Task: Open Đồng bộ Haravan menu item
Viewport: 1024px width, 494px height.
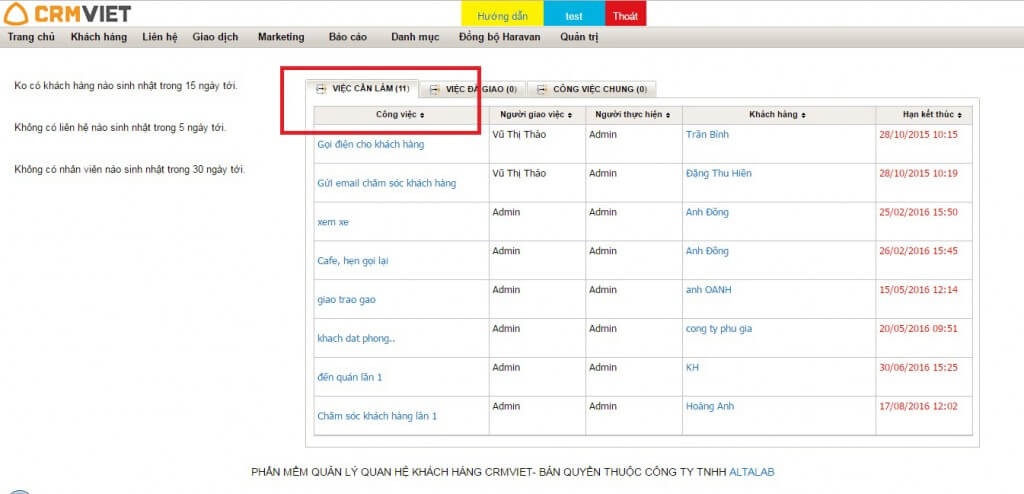Action: point(499,37)
